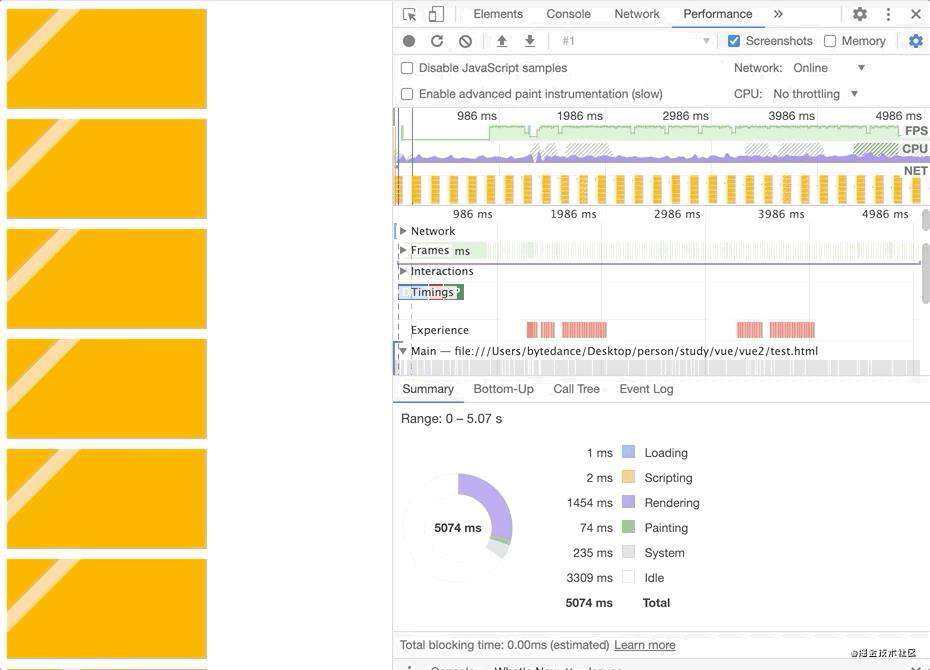Viewport: 930px width, 670px height.
Task: Click the reload and profile icon
Action: (x=437, y=41)
